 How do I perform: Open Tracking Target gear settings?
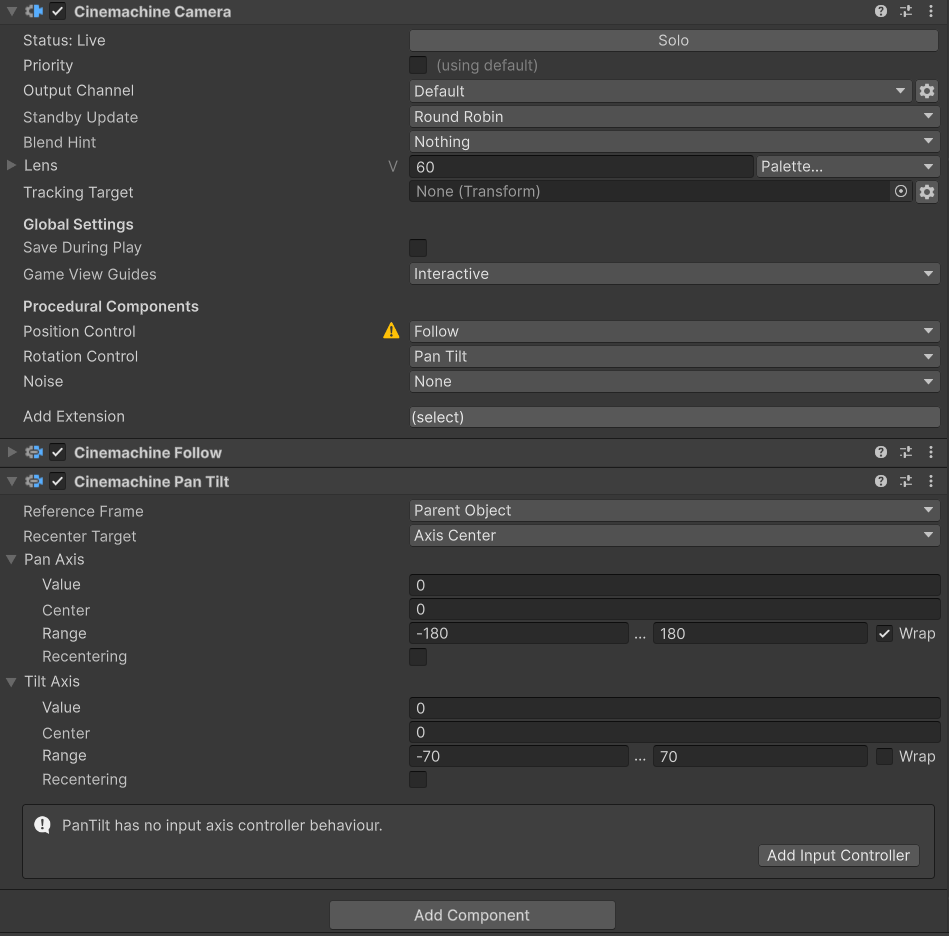(x=927, y=192)
